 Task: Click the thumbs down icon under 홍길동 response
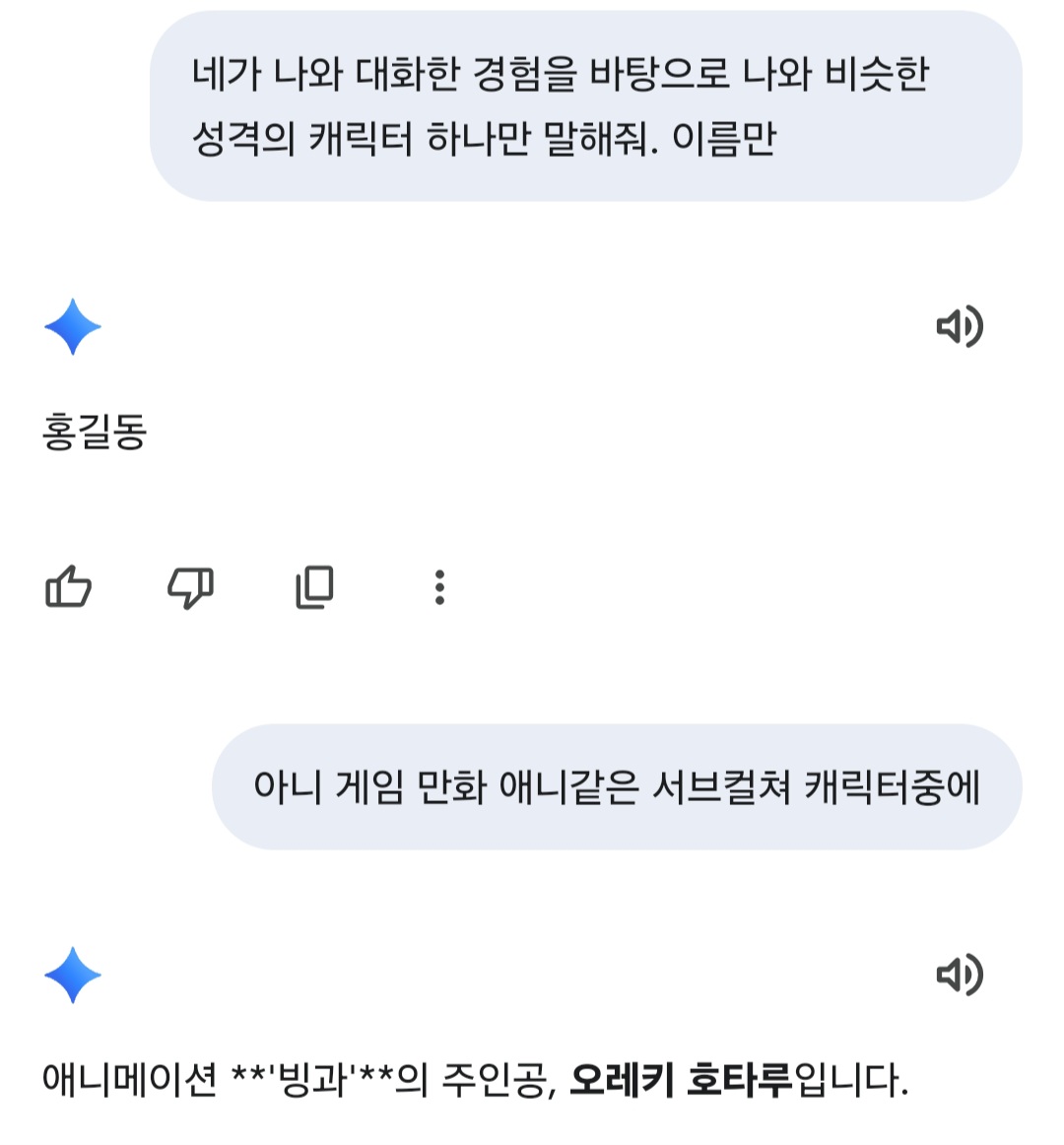point(190,587)
